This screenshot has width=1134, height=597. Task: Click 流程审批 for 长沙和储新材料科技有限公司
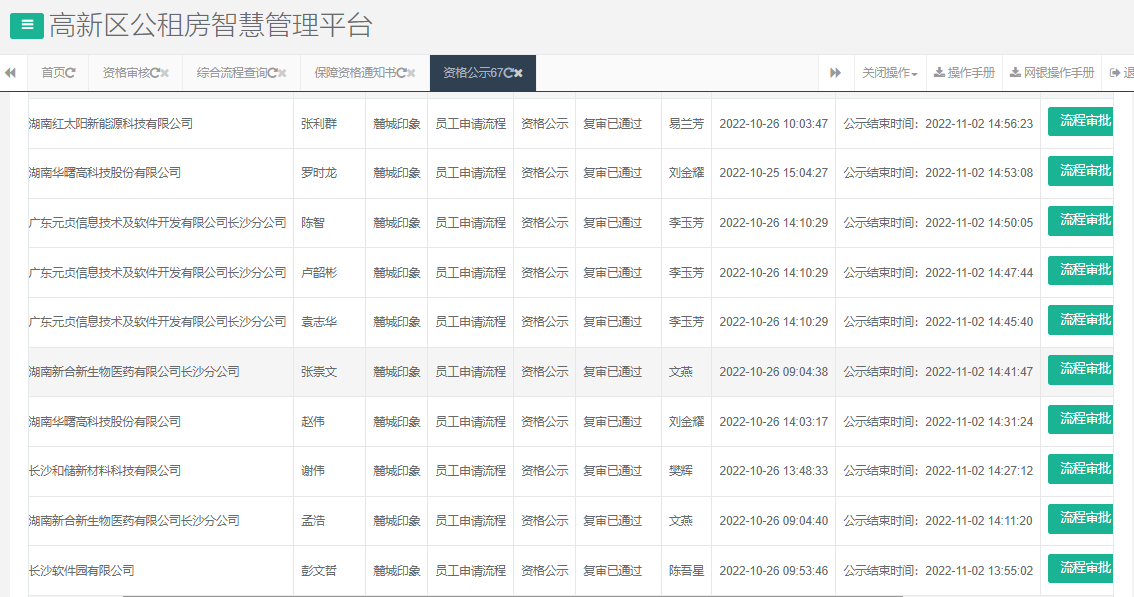[1082, 470]
